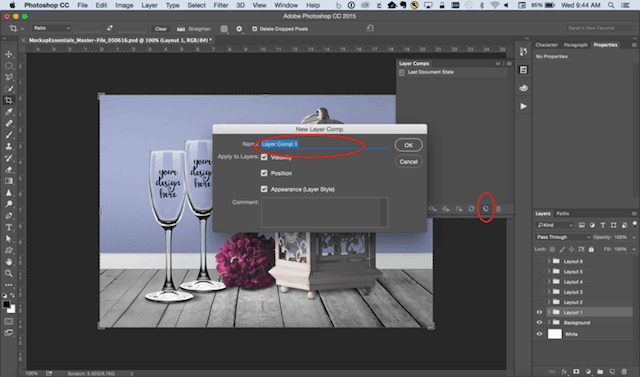This screenshot has height=377, width=640.
Task: Click the foreground color swatch
Action: (7, 304)
